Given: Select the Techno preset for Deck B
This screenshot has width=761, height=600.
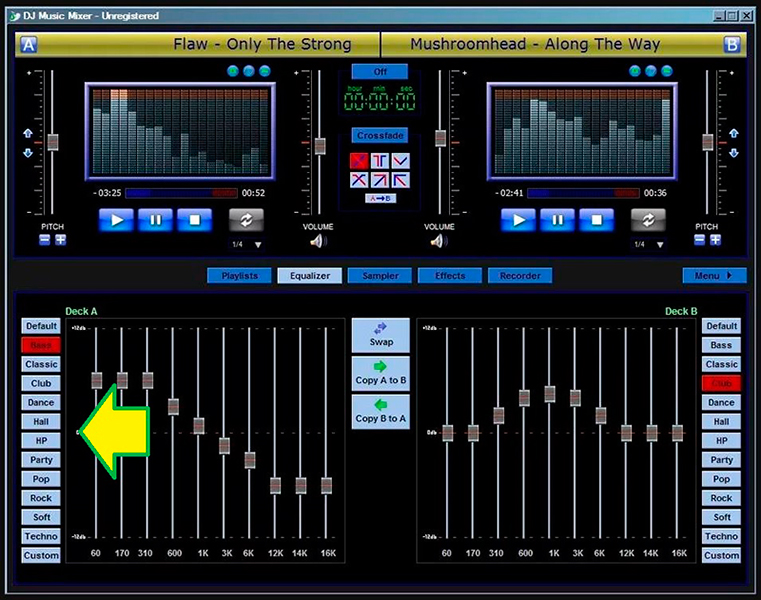Looking at the screenshot, I should [x=721, y=536].
